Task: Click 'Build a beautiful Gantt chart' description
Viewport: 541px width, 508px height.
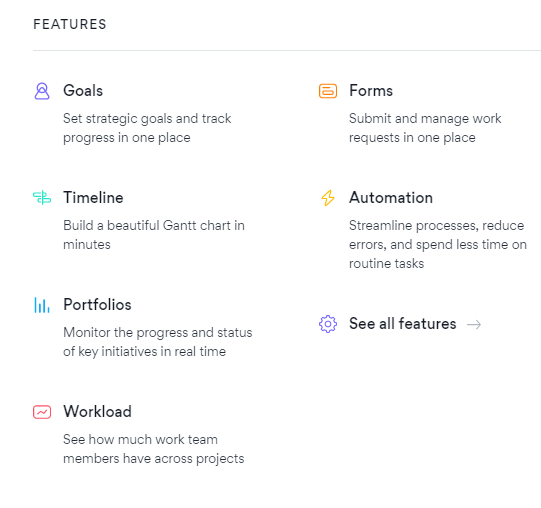Action: [154, 235]
